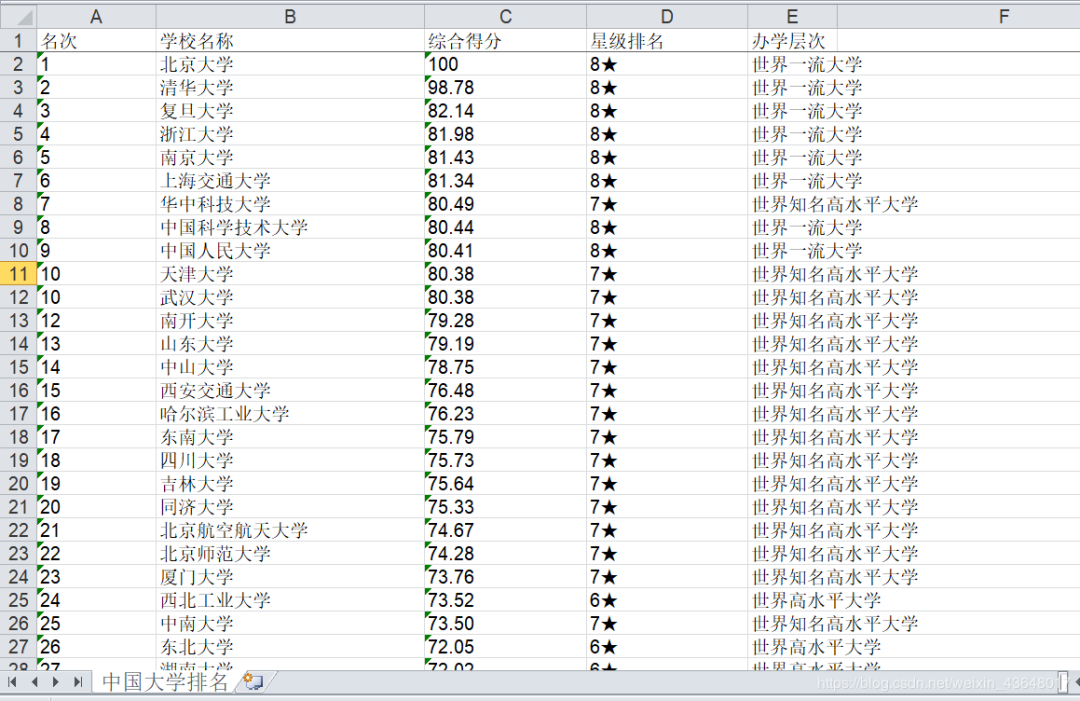Select the 武汉大学 cell

[x=290, y=297]
